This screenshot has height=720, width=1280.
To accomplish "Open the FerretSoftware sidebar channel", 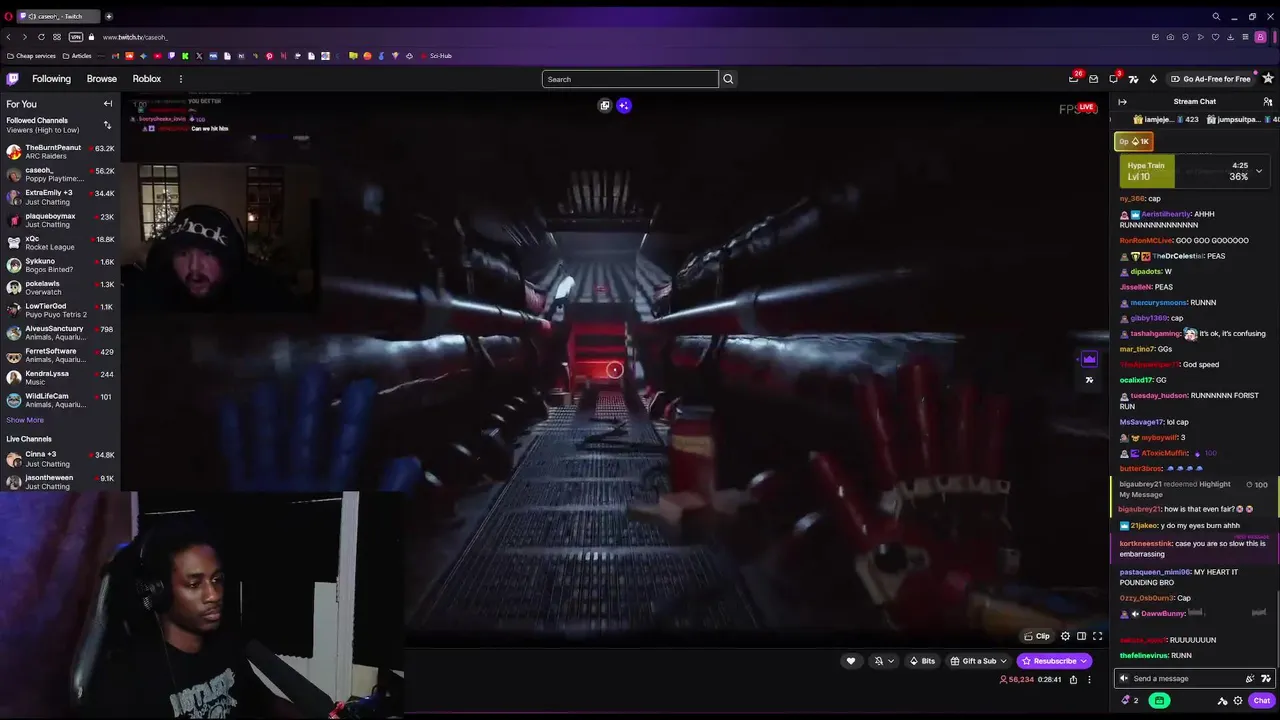I will 60,355.
